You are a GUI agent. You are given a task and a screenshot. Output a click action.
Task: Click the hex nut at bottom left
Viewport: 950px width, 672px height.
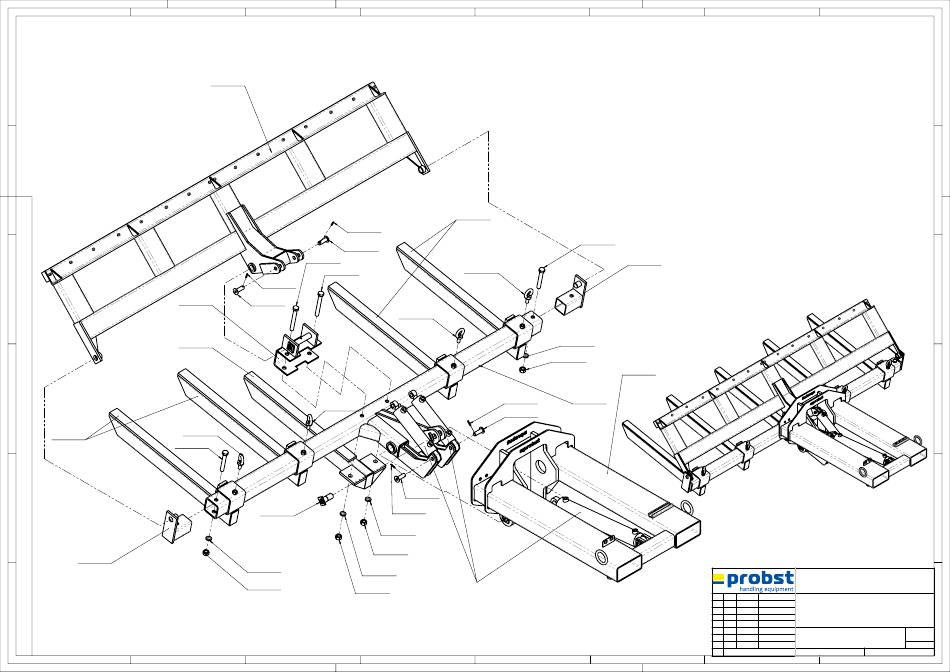[x=207, y=551]
